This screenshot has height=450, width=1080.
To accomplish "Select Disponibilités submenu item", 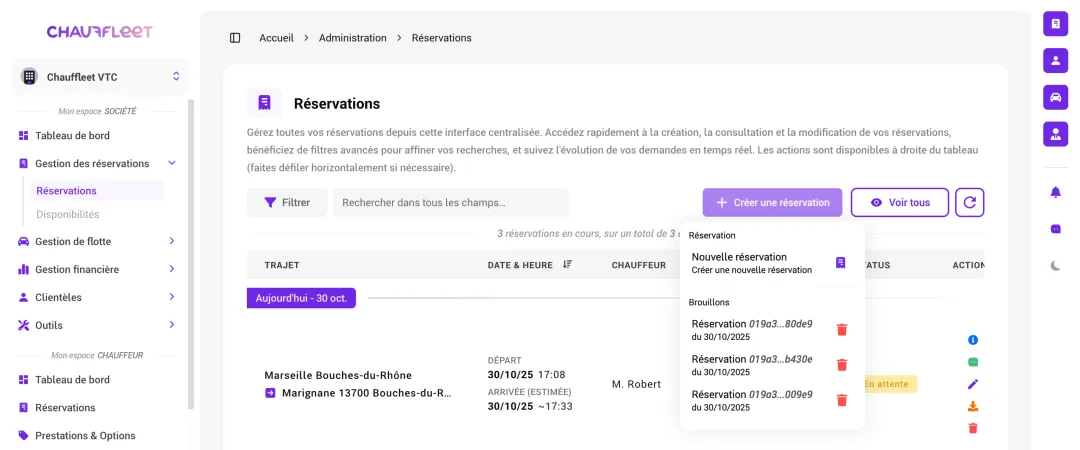I will tap(97, 214).
